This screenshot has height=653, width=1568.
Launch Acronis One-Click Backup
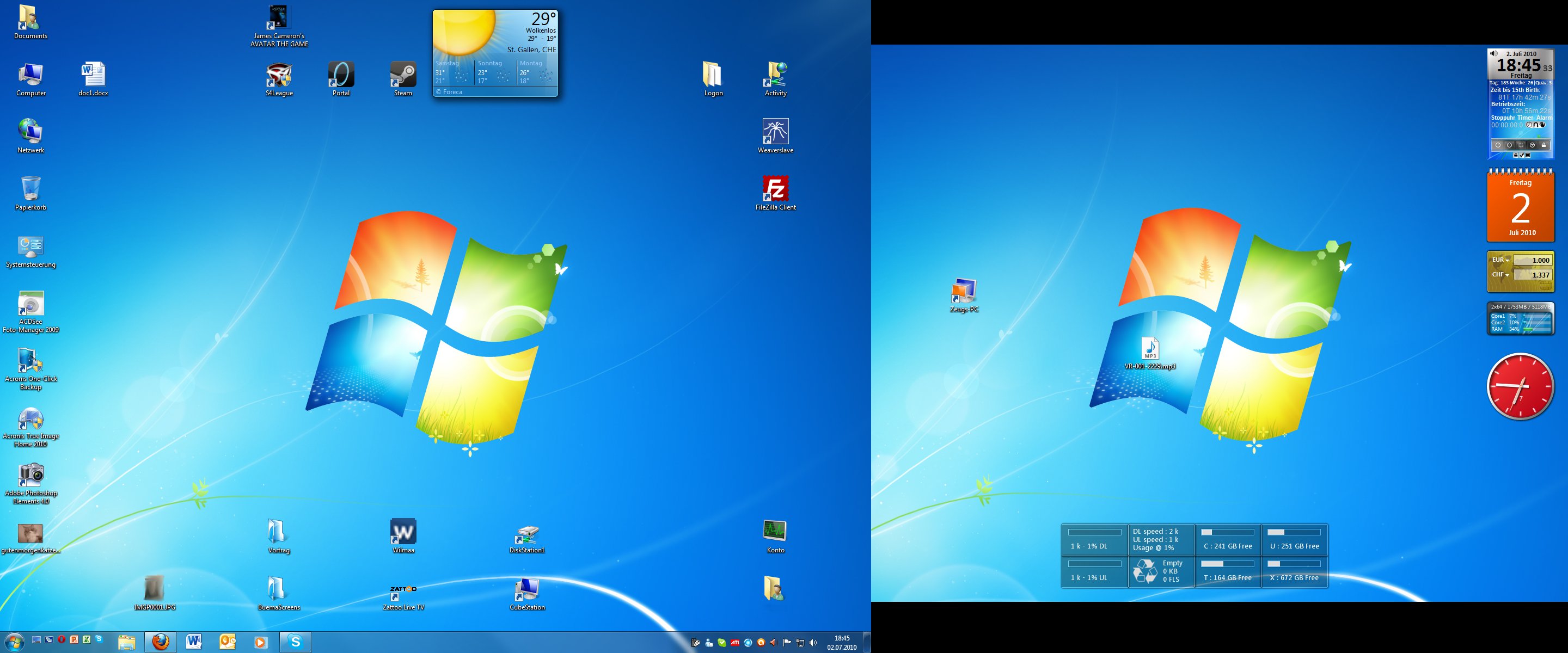tap(30, 369)
